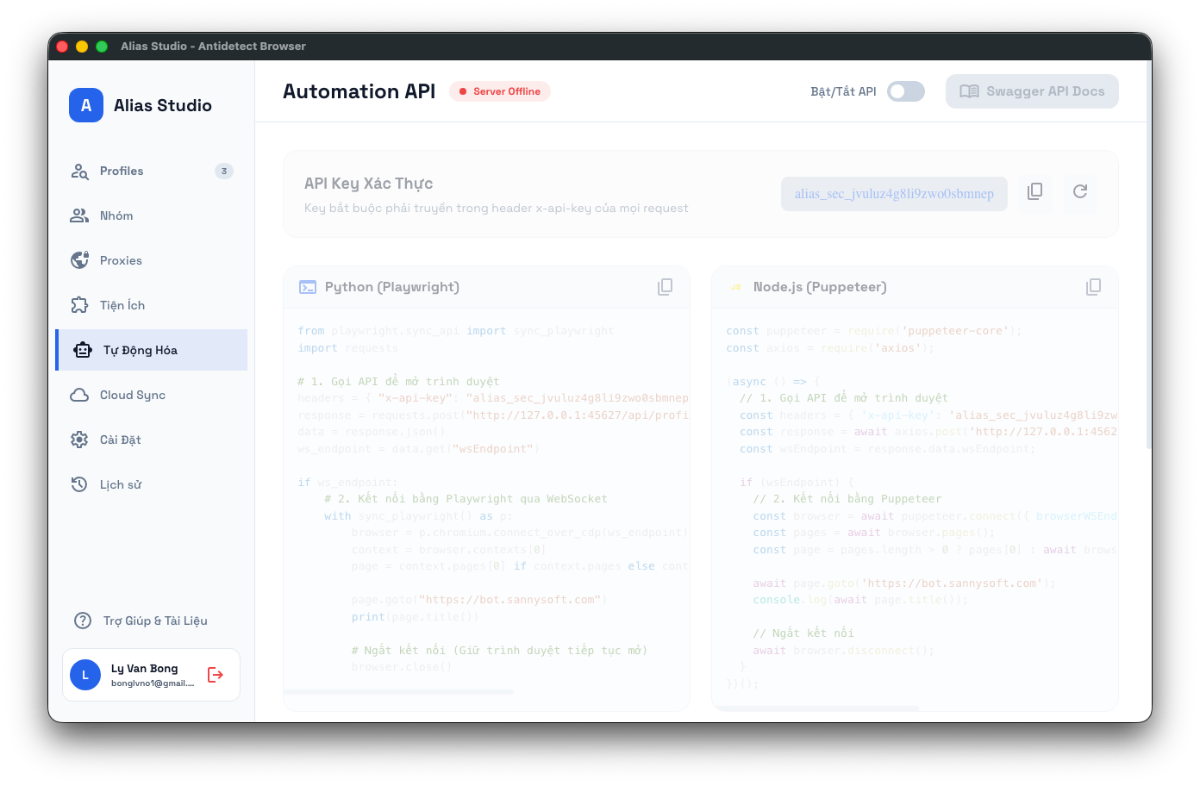1200x786 pixels.
Task: Click the API key text field
Action: pyautogui.click(x=894, y=193)
